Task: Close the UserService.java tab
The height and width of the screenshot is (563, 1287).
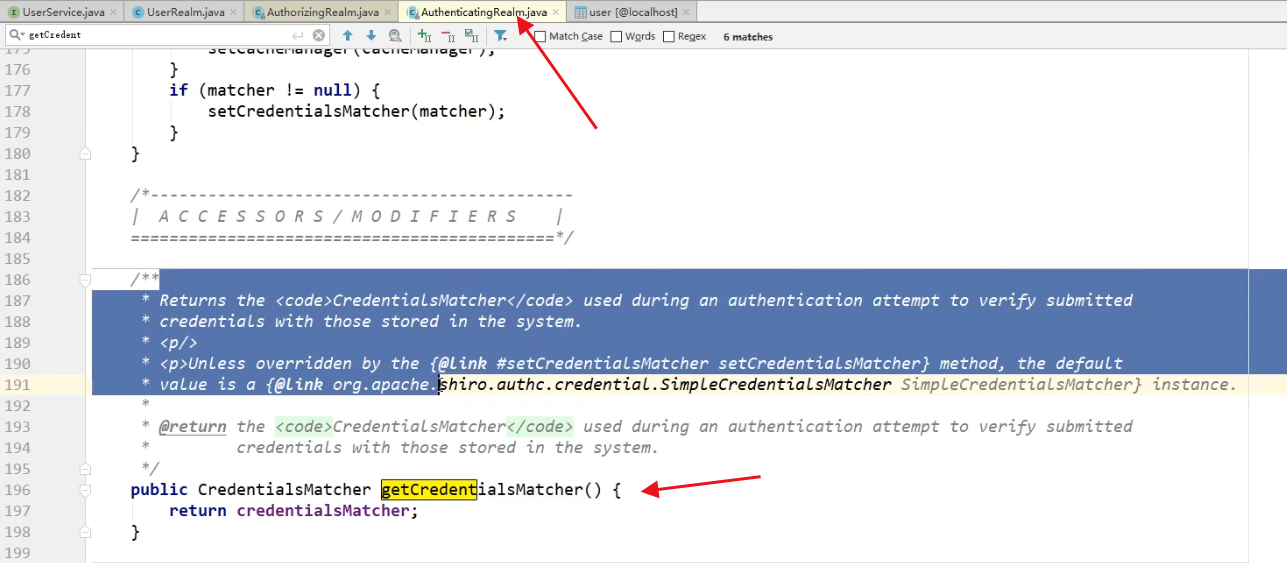Action: pyautogui.click(x=113, y=12)
